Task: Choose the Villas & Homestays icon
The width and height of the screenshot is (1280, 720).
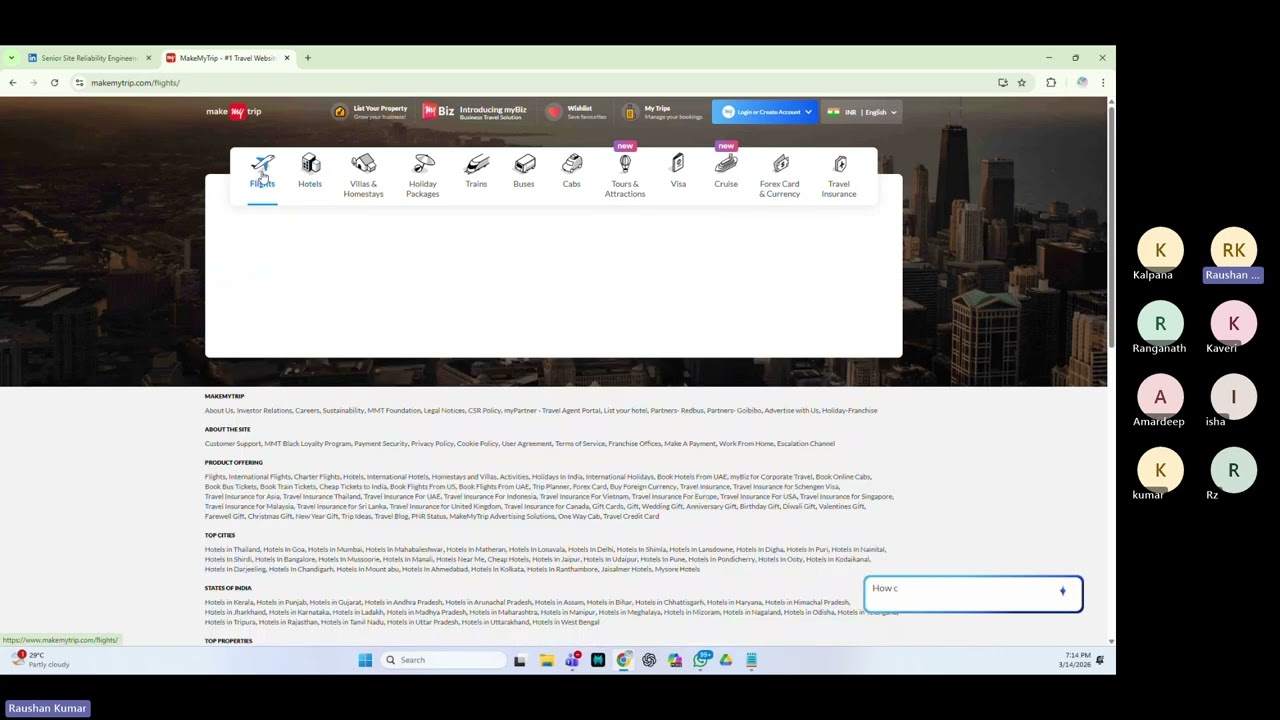Action: 363,164
